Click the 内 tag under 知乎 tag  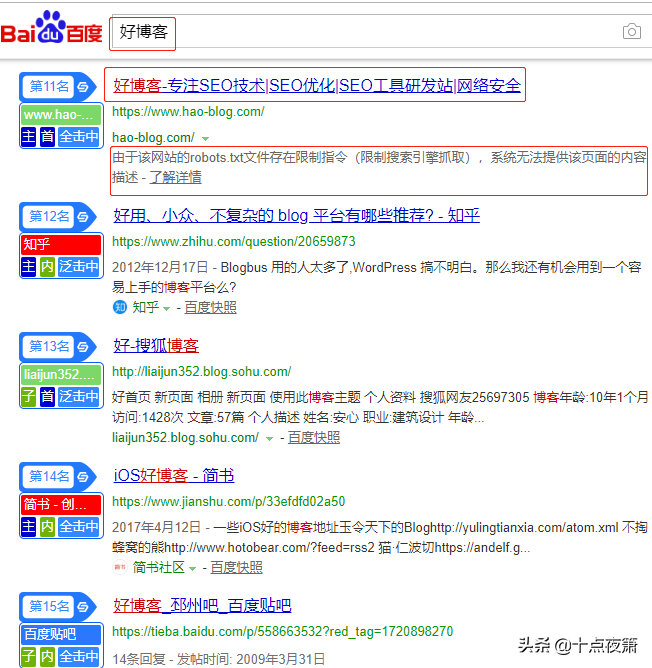[x=47, y=267]
